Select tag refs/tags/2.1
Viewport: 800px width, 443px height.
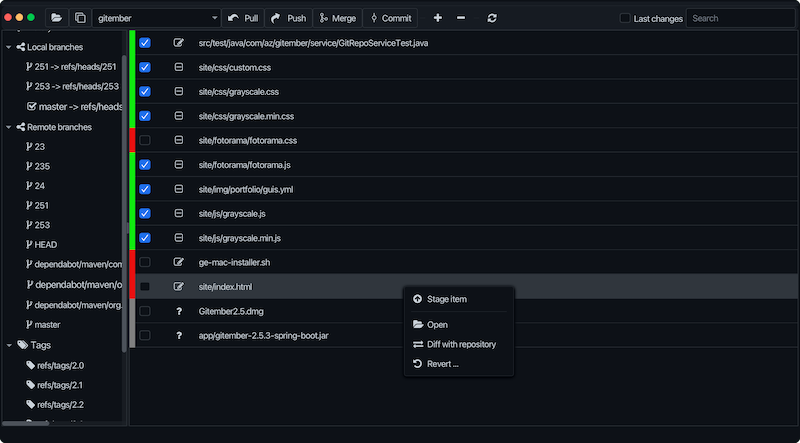tap(55, 385)
